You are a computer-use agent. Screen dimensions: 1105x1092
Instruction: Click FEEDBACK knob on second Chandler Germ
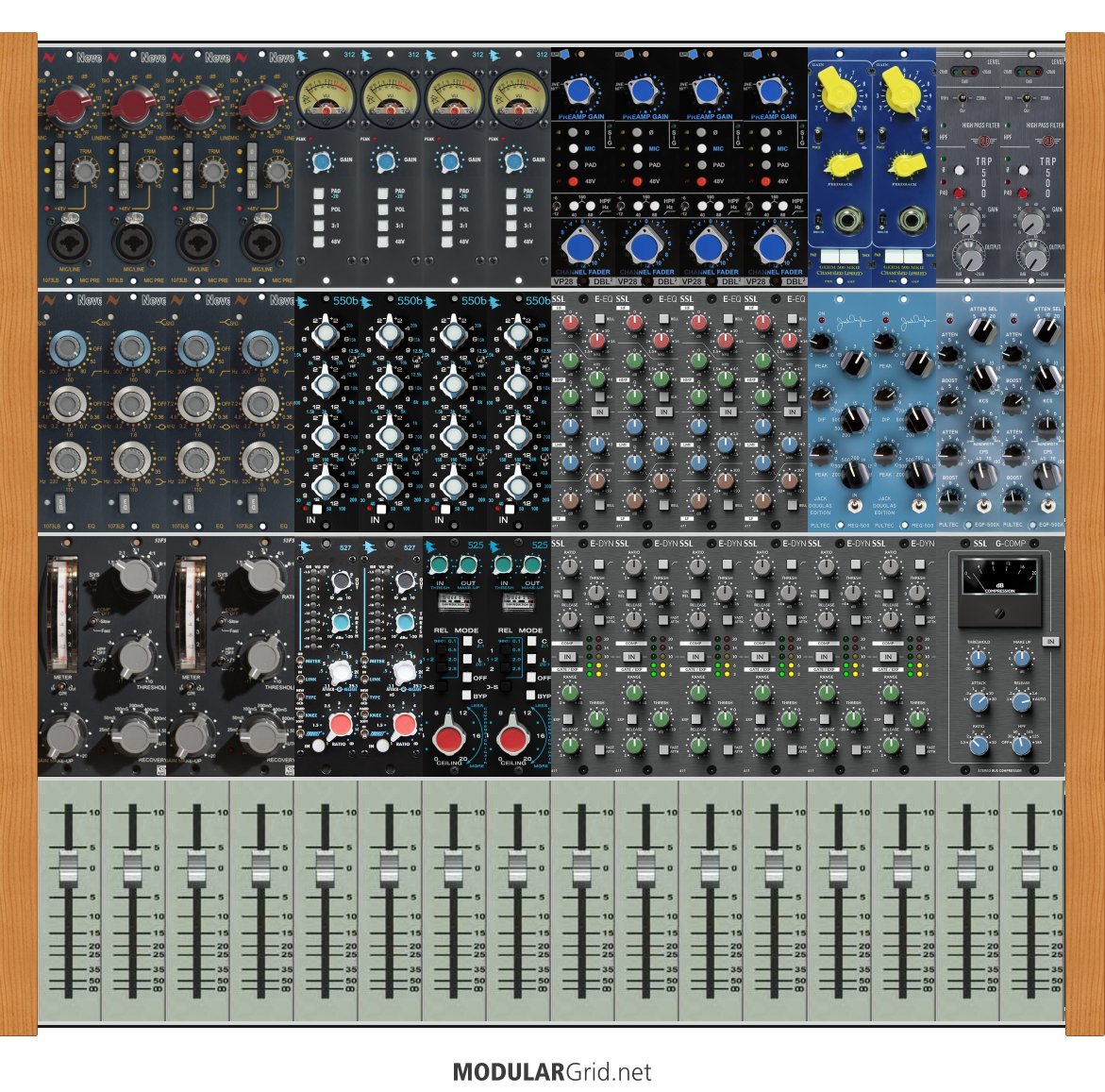point(908,165)
